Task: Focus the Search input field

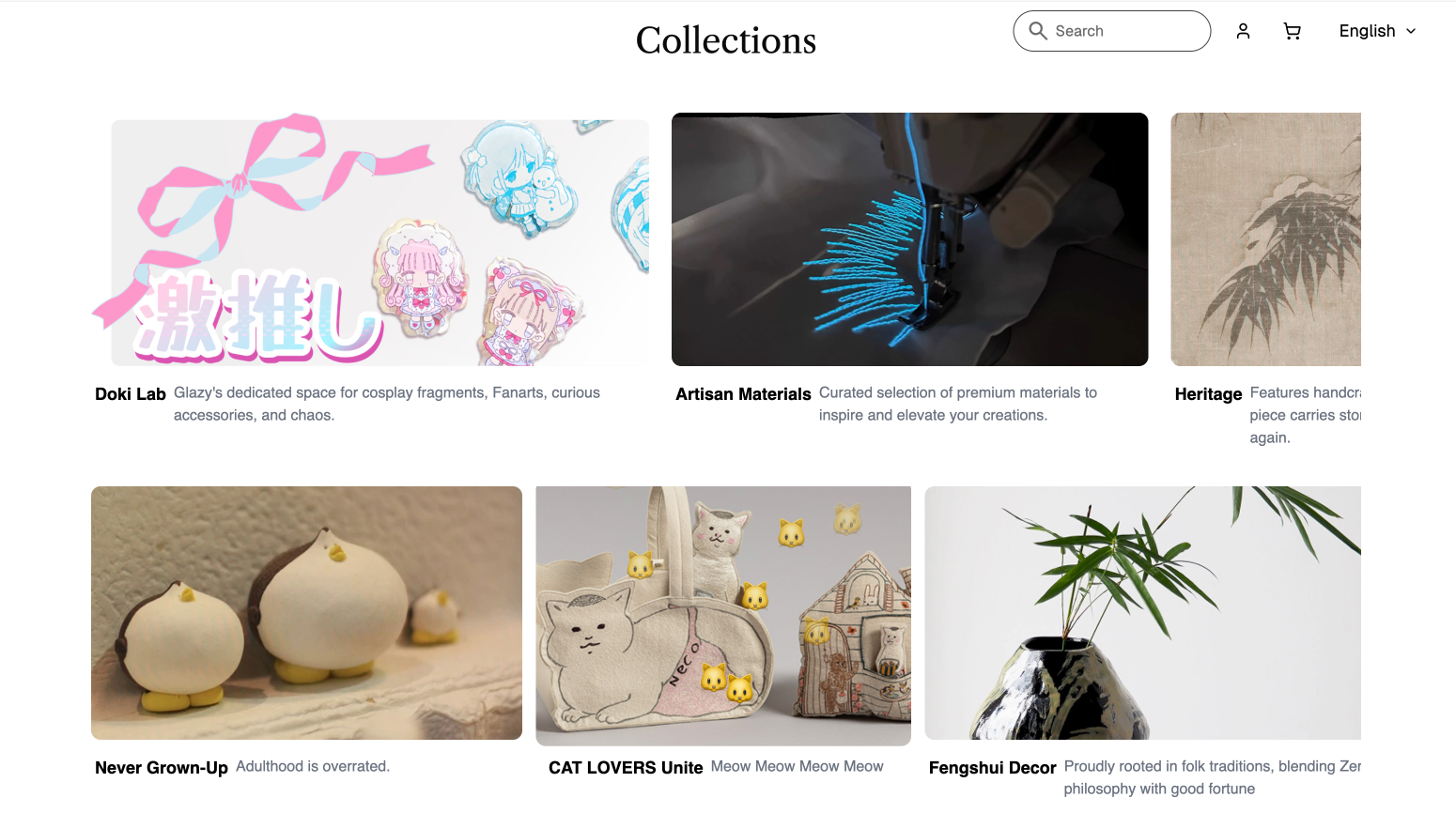Action: pyautogui.click(x=1112, y=31)
